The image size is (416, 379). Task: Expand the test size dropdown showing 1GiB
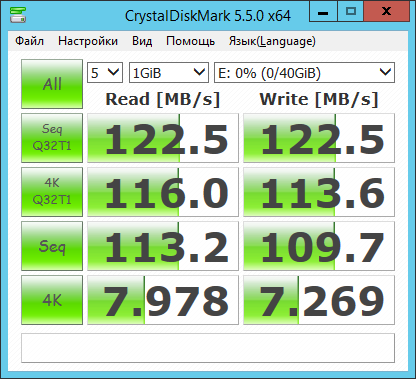pos(169,72)
